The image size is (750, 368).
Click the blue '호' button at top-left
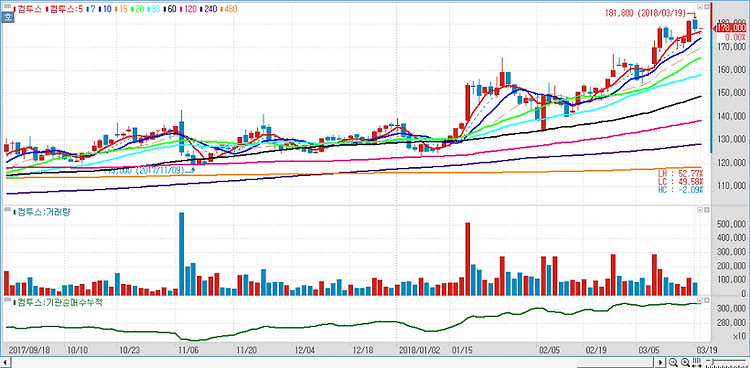pos(7,18)
